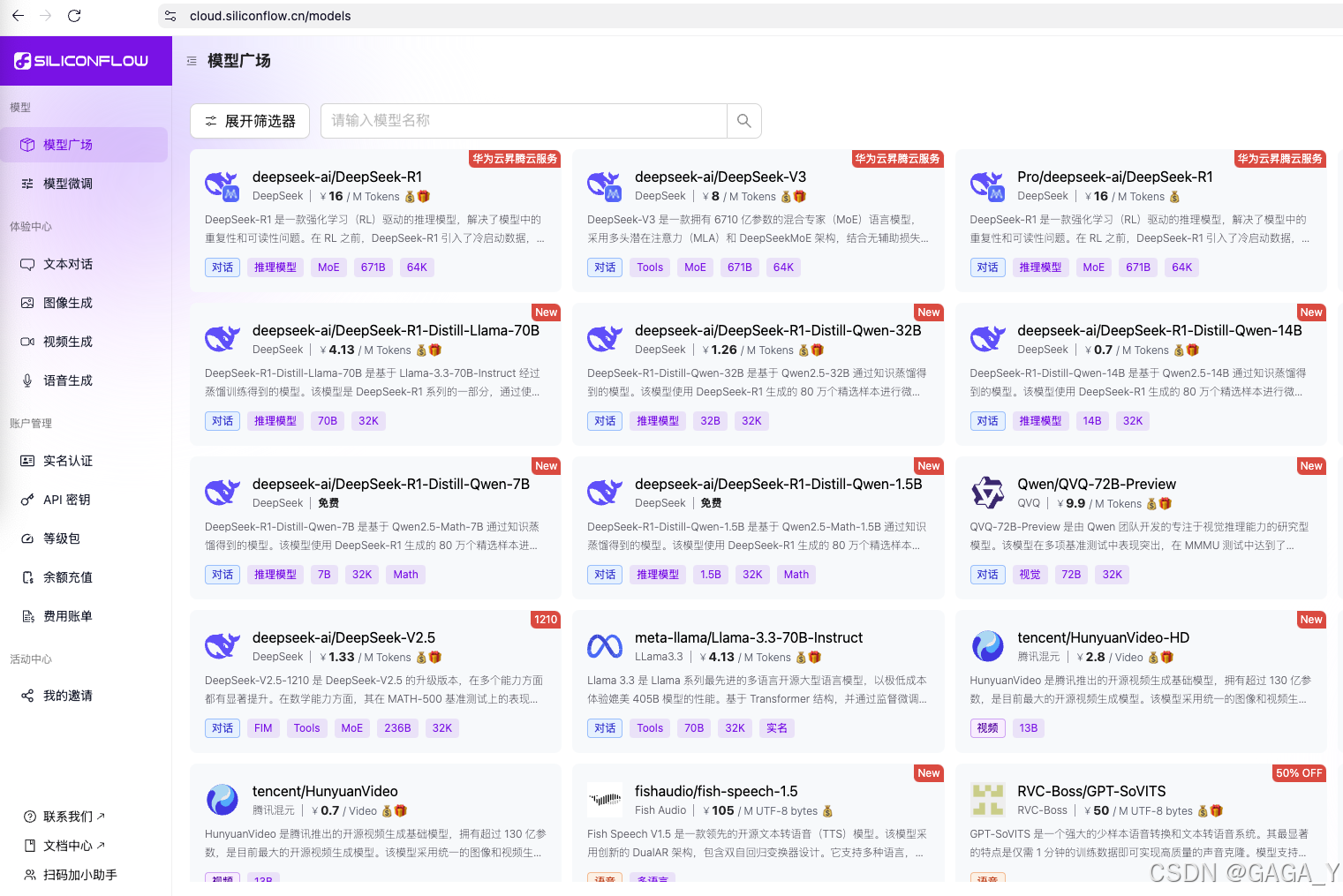Image resolution: width=1343 pixels, height=896 pixels.
Task: Open 费用账单 in the sidebar
Action: point(84,616)
